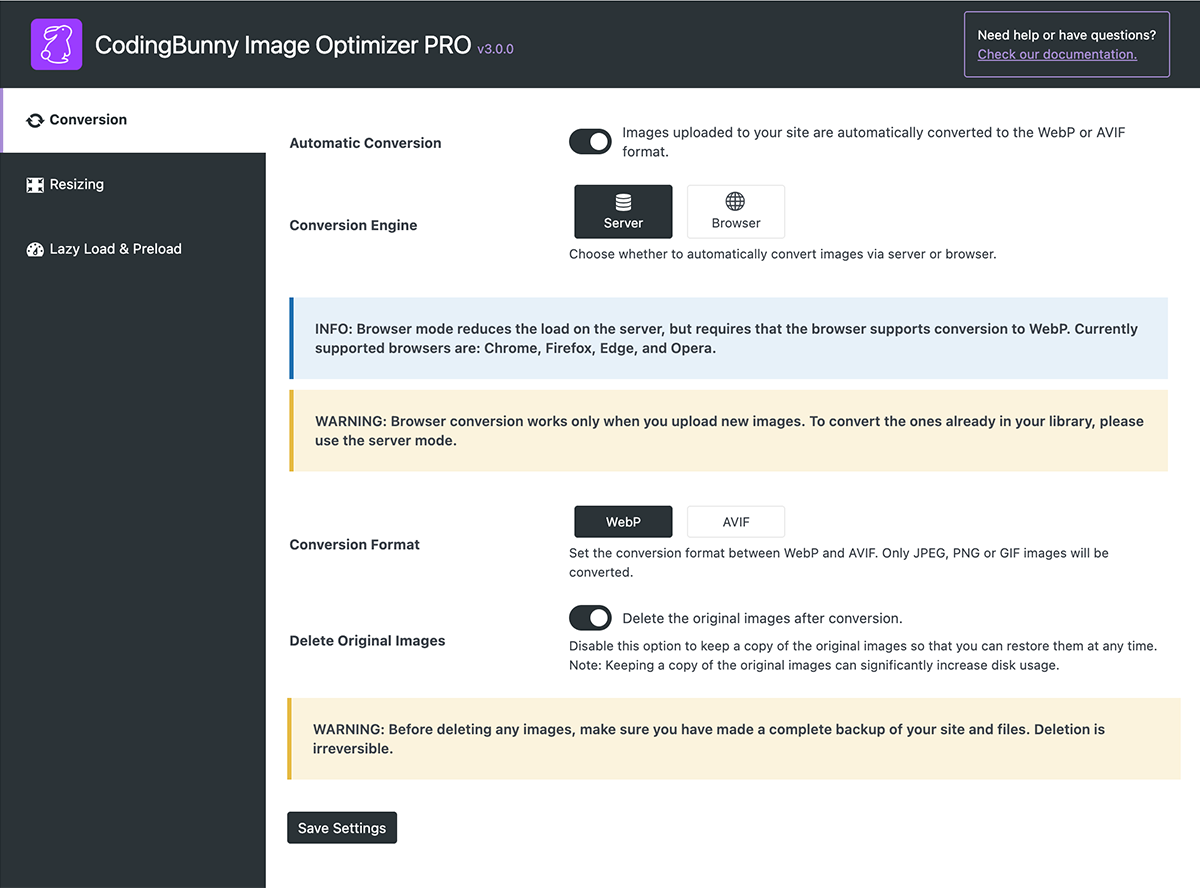Disable the Delete Original Images switch
Image resolution: width=1200 pixels, height=888 pixels.
(590, 618)
